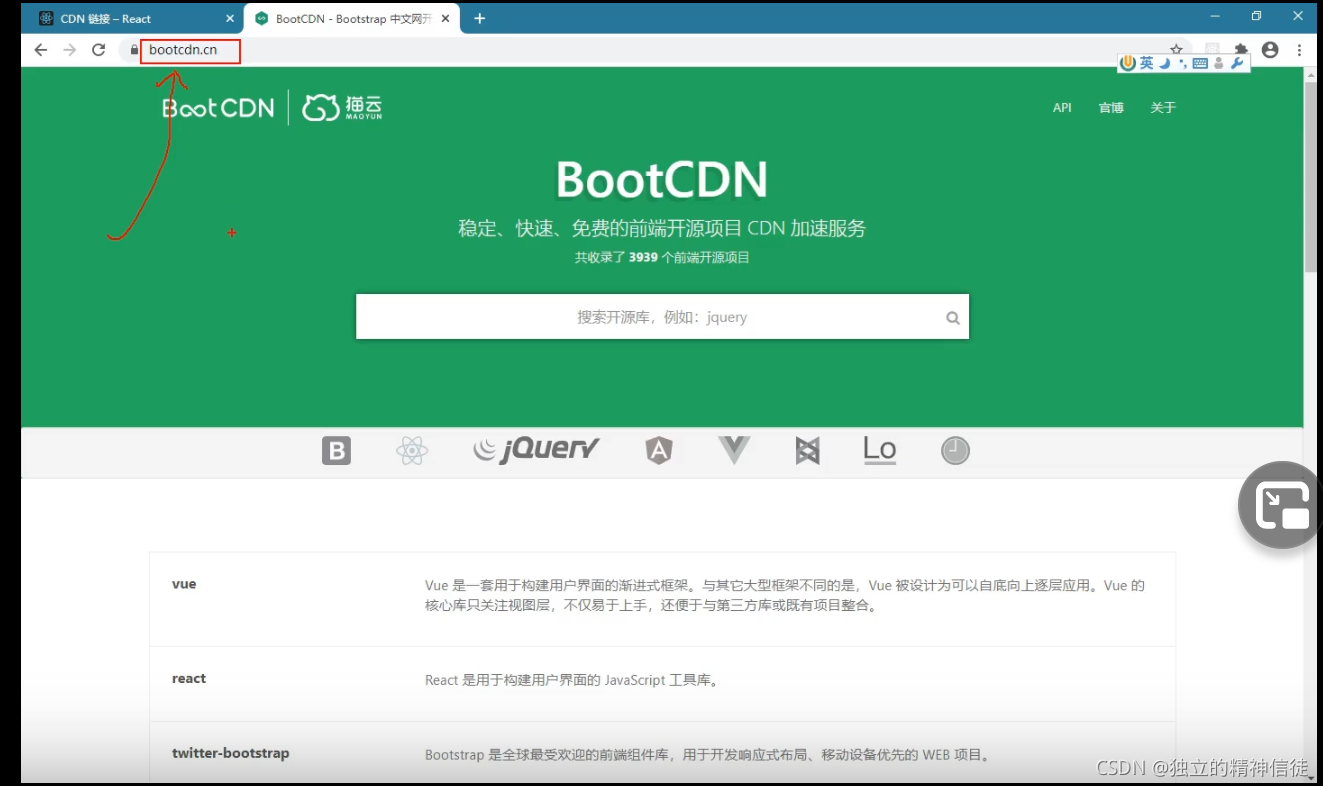Click the React atom icon
The width and height of the screenshot is (1323, 786).
[x=412, y=451]
